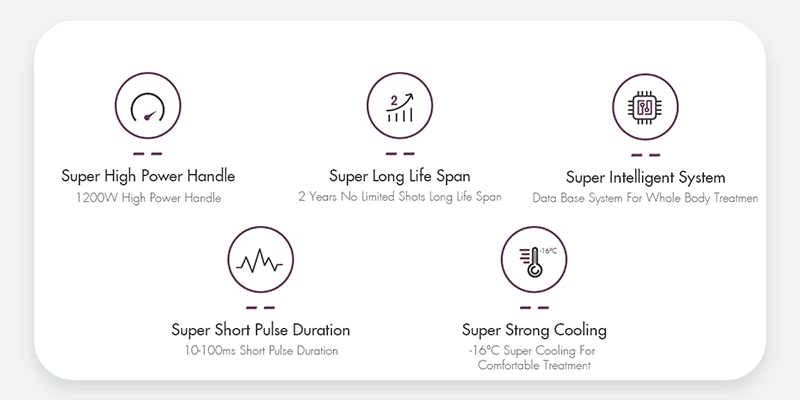Click the dashes below the thermometer icon
Image resolution: width=800 pixels, height=400 pixels.
[x=534, y=307]
